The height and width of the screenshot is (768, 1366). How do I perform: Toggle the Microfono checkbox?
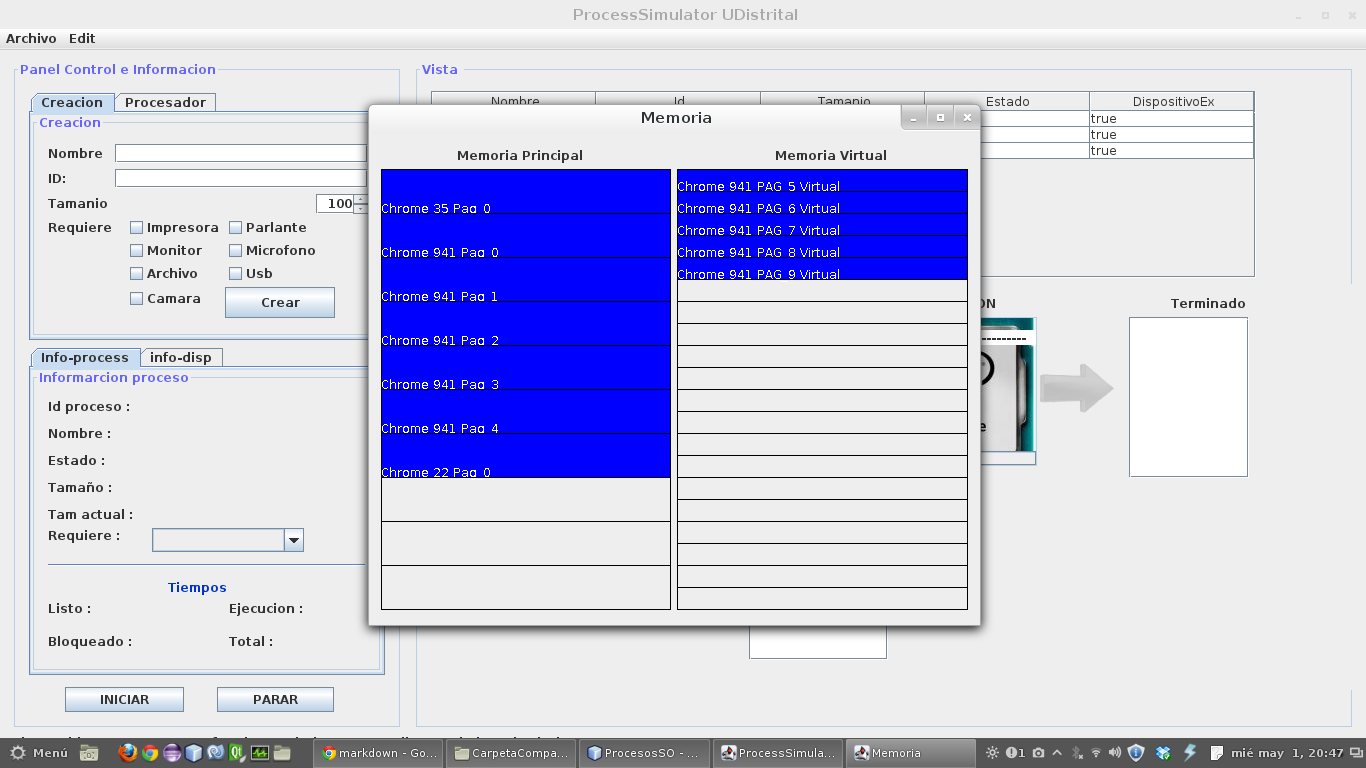click(x=236, y=251)
